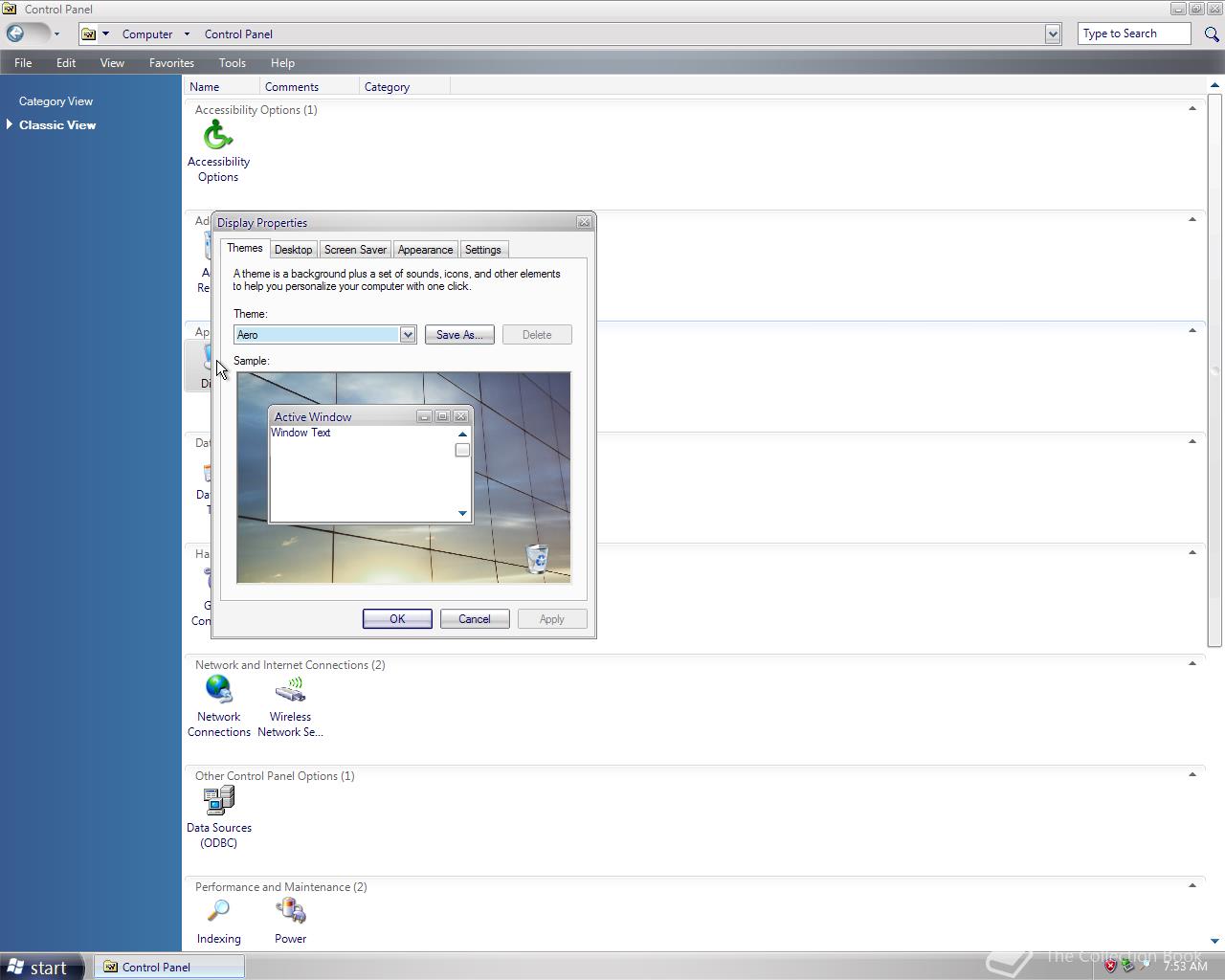Collapse Other Control Panel Options group
The height and width of the screenshot is (980, 1225).
click(1192, 775)
